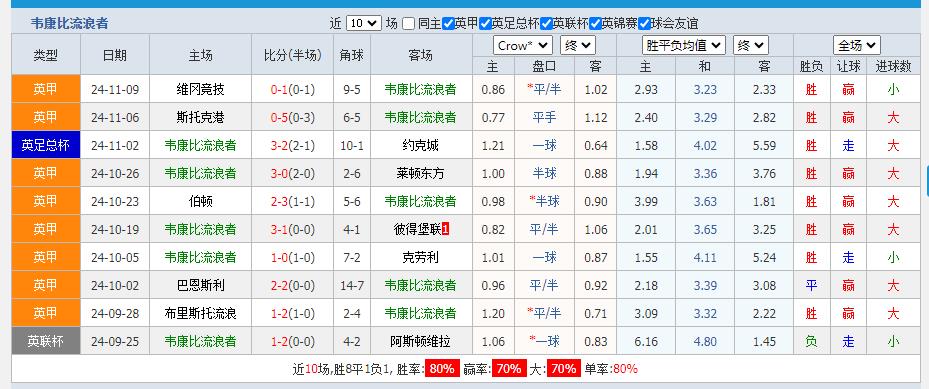This screenshot has width=929, height=389.
Task: Open the 终 dropdown next to Crow*
Action: tap(578, 46)
